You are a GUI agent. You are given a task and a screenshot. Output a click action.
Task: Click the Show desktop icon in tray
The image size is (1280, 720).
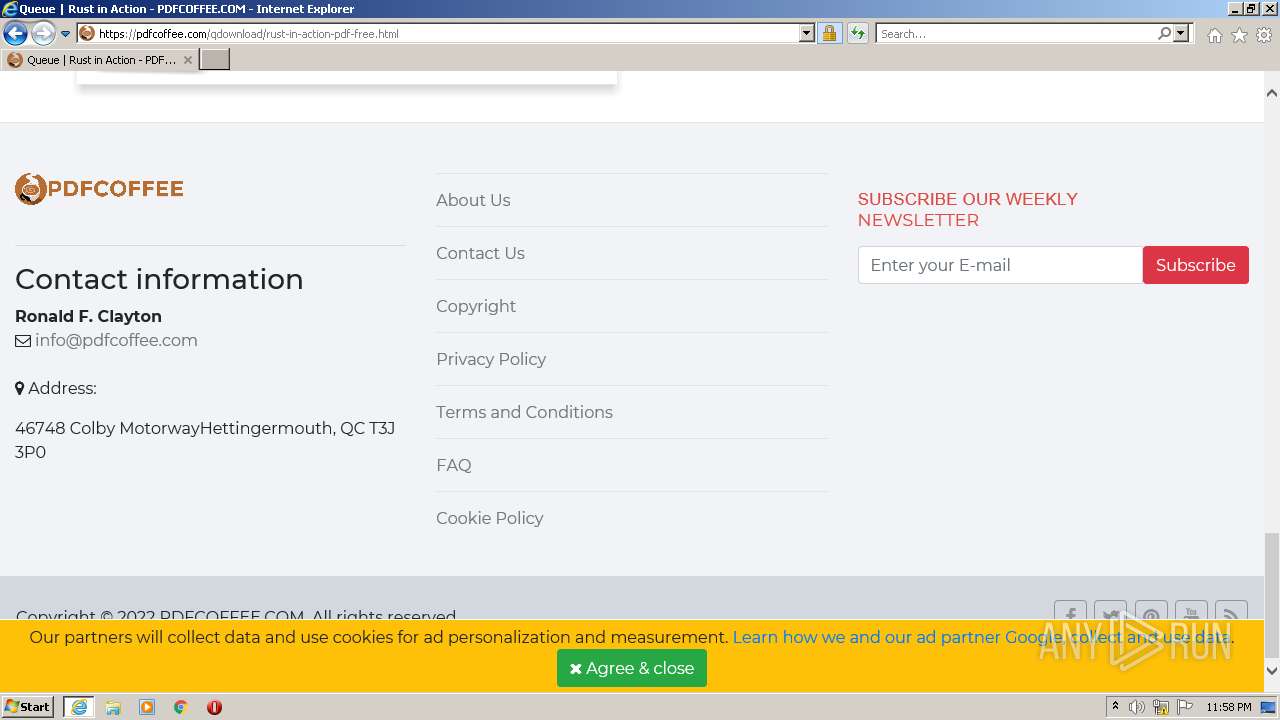pyautogui.click(x=1269, y=707)
